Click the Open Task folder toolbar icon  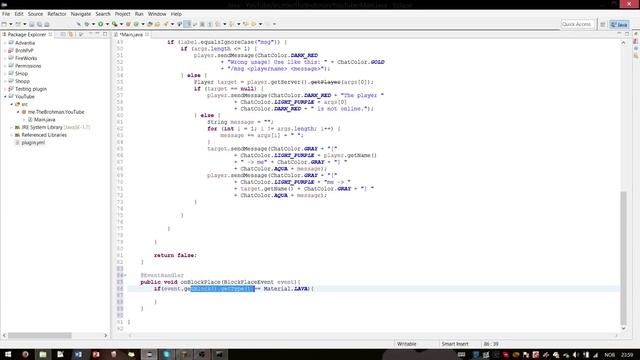tap(158, 24)
